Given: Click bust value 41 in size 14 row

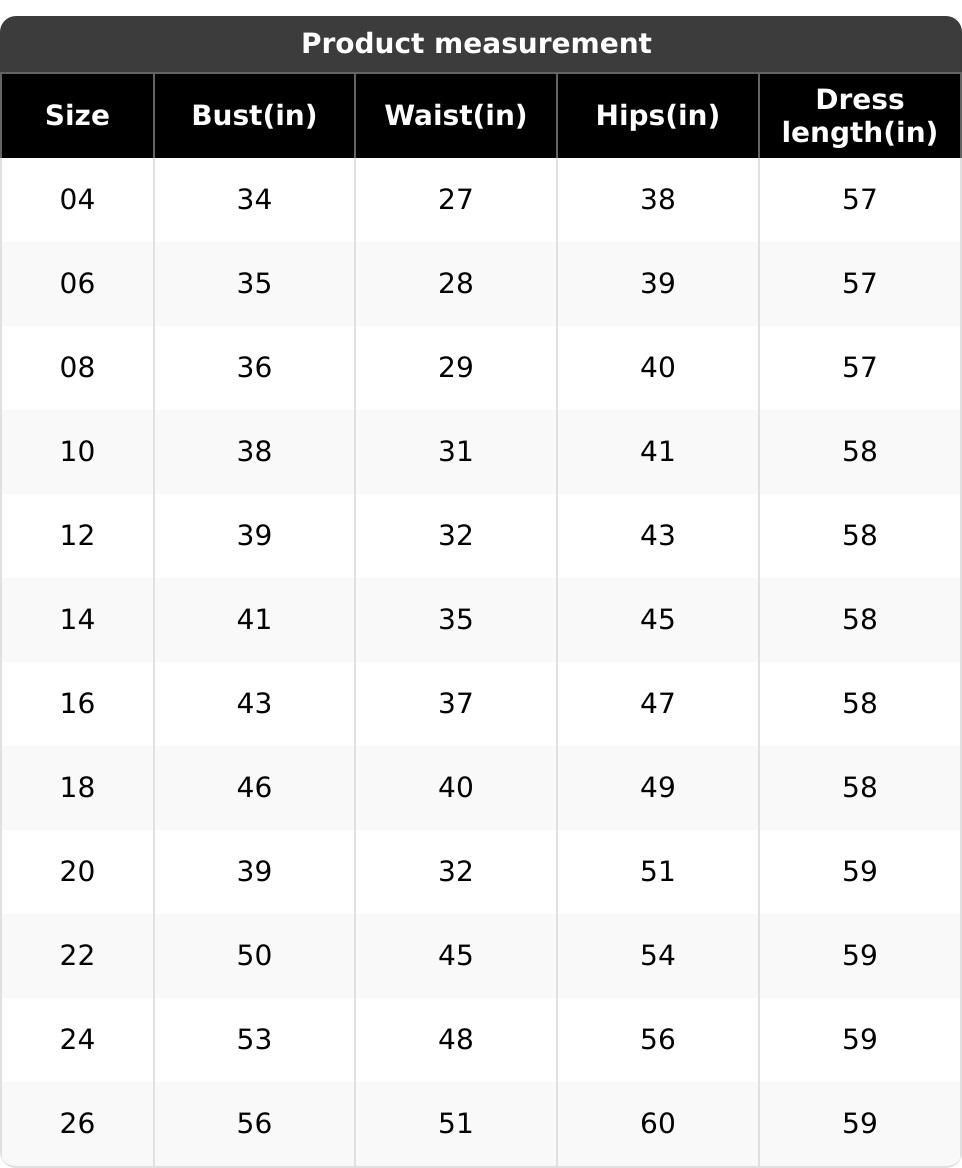Looking at the screenshot, I should pyautogui.click(x=254, y=620).
